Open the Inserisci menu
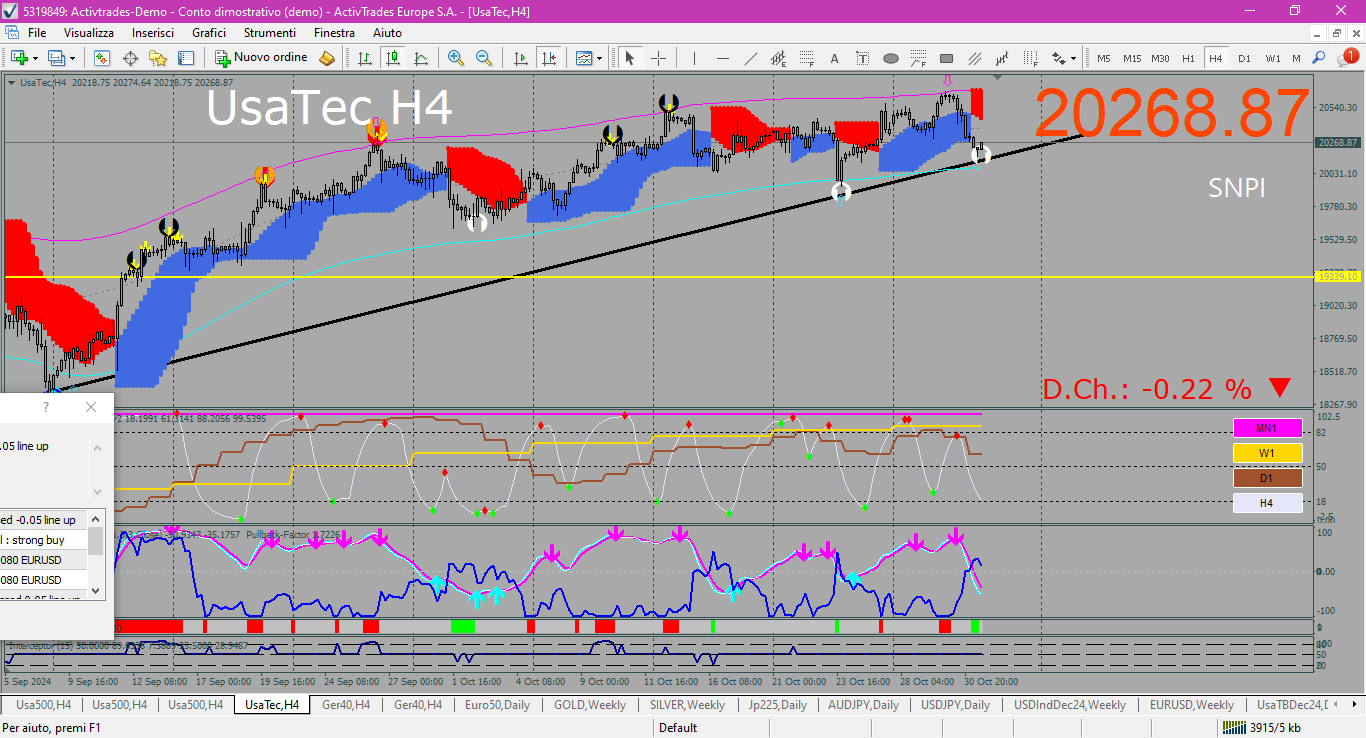 coord(153,33)
